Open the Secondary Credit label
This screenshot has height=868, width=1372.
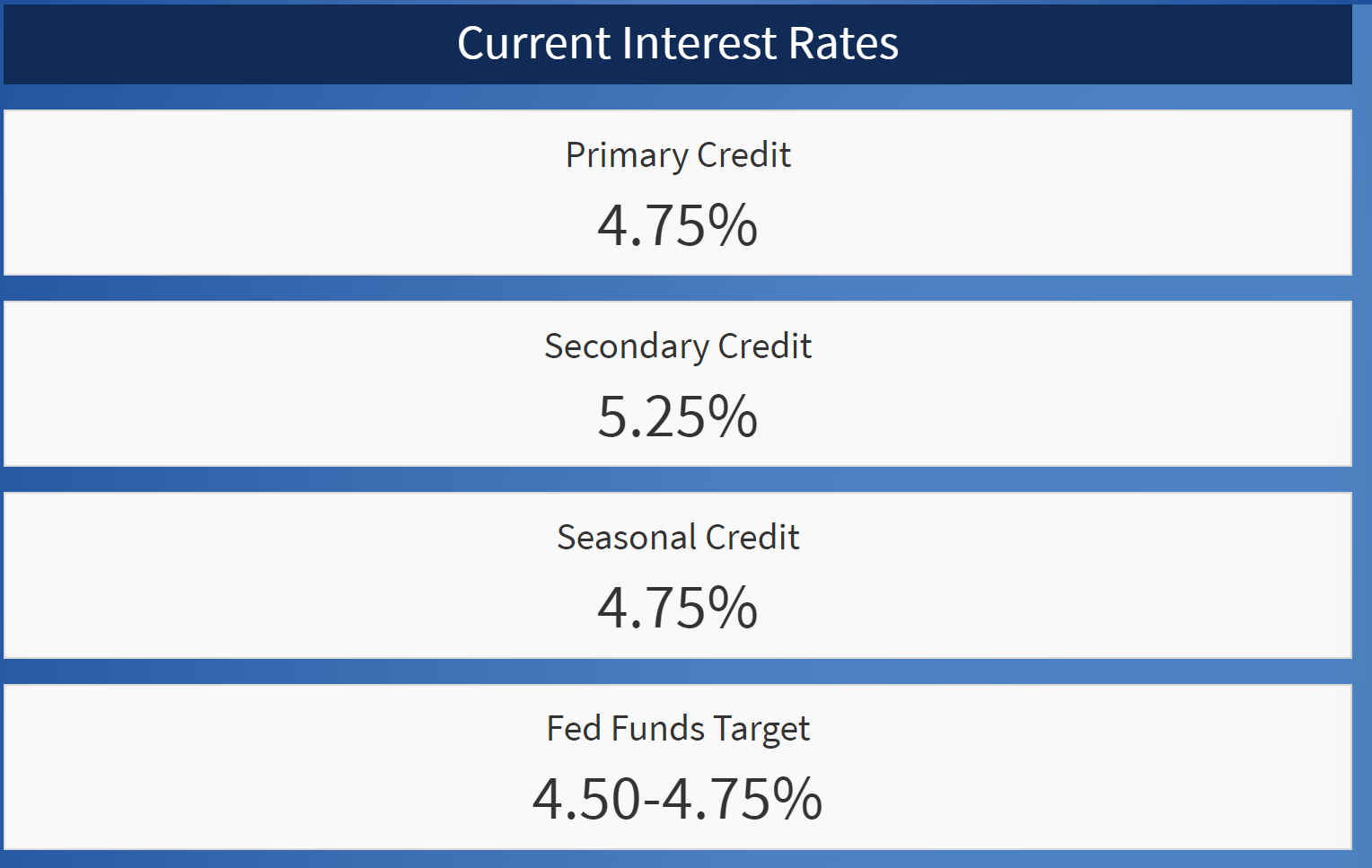pos(678,346)
